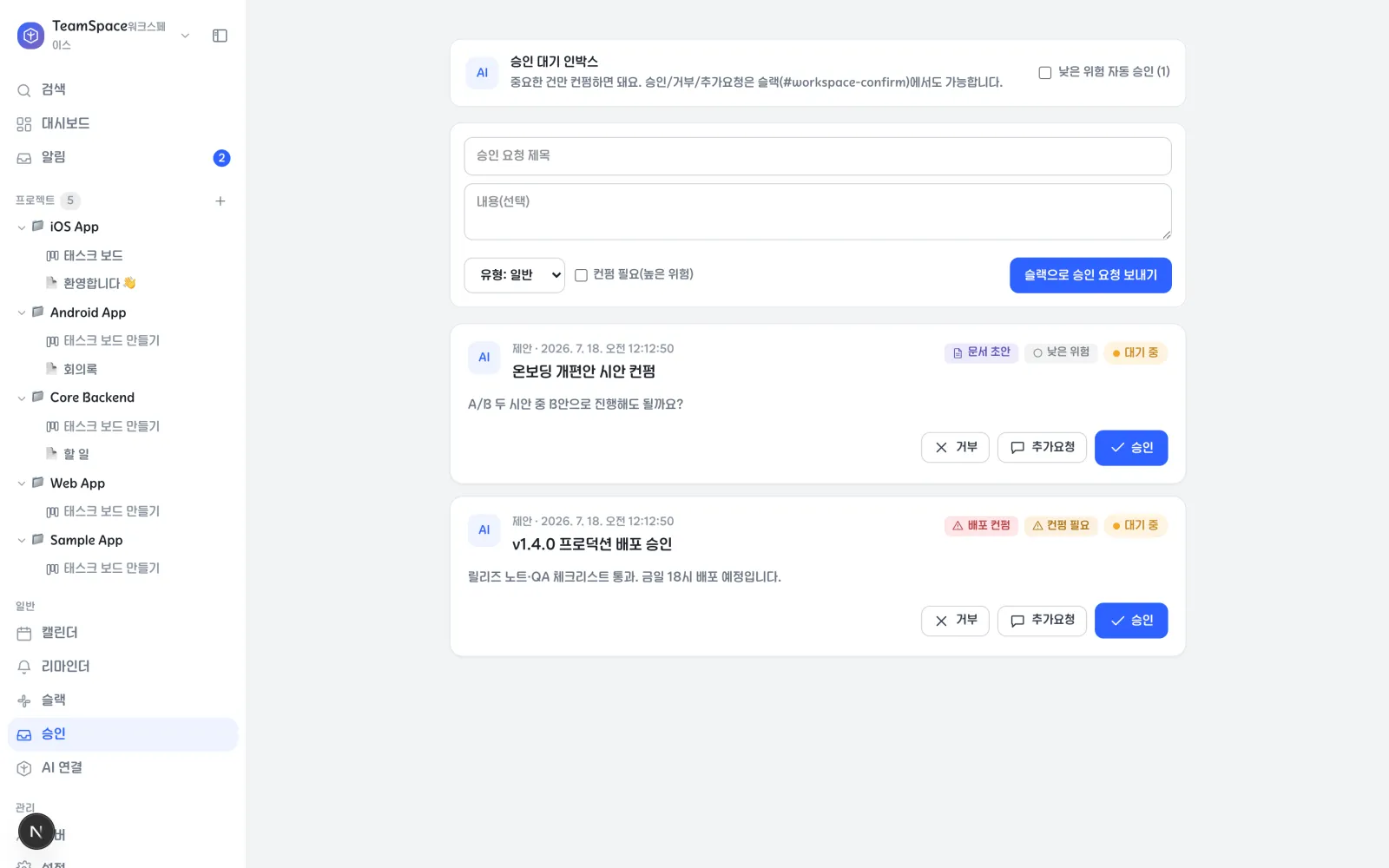1389x868 pixels.
Task: Collapse the Android App project
Action: tap(22, 312)
